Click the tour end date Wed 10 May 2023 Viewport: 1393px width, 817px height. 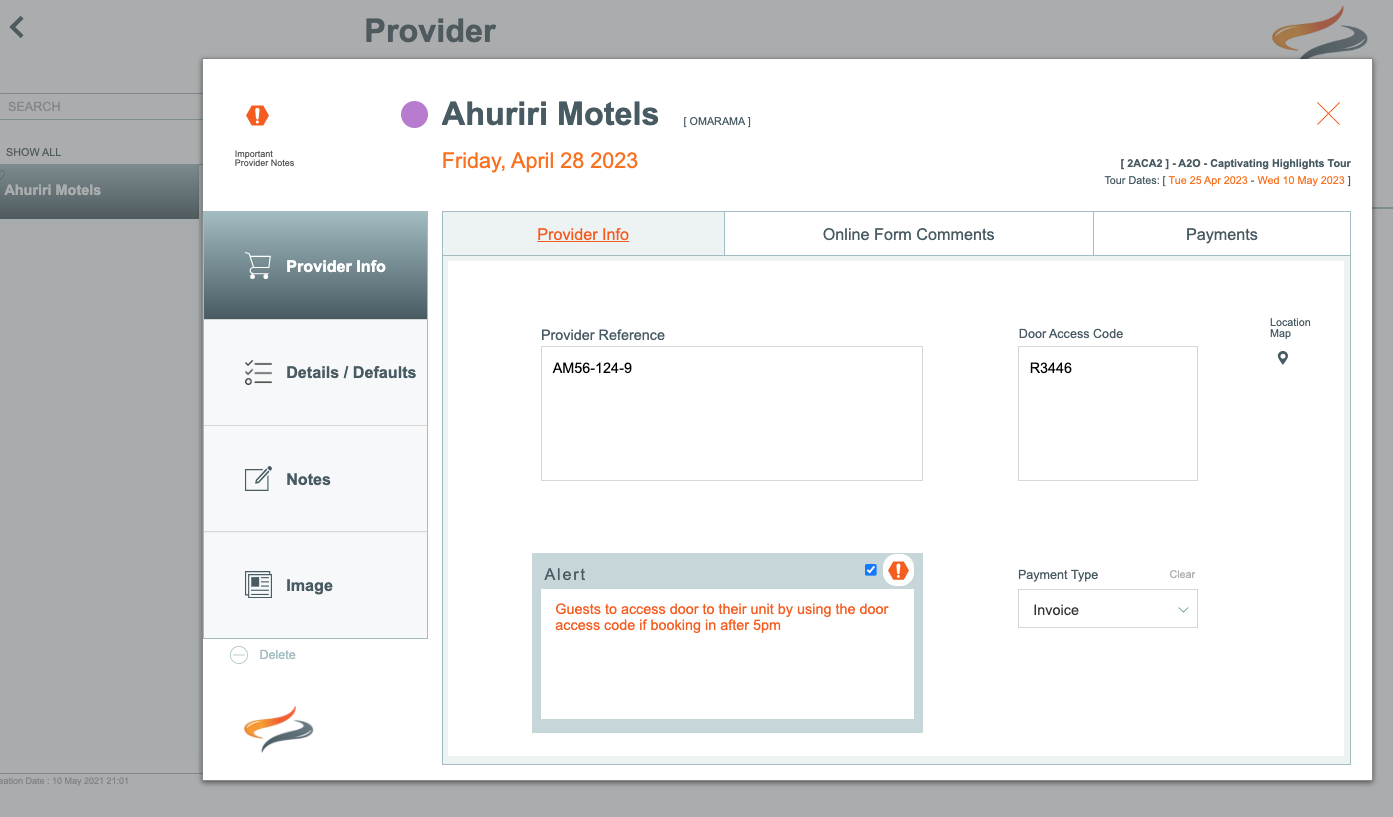1301,180
